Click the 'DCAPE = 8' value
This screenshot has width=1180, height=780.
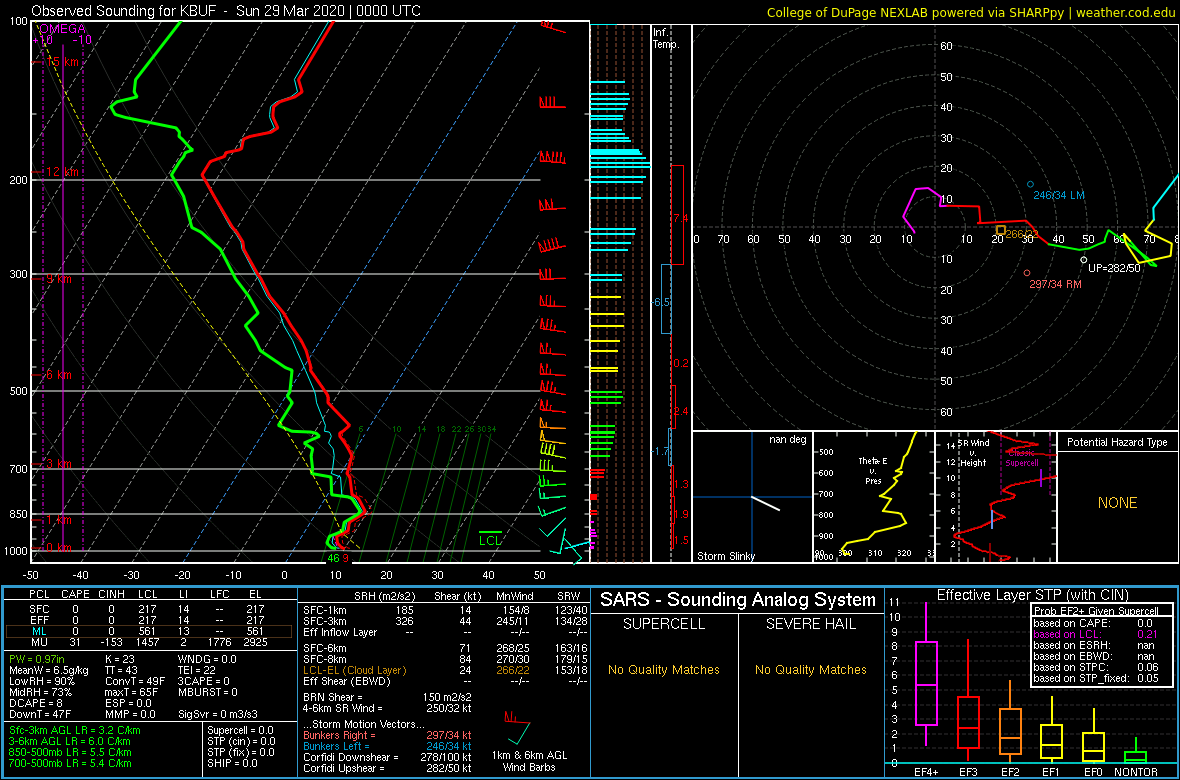35,703
